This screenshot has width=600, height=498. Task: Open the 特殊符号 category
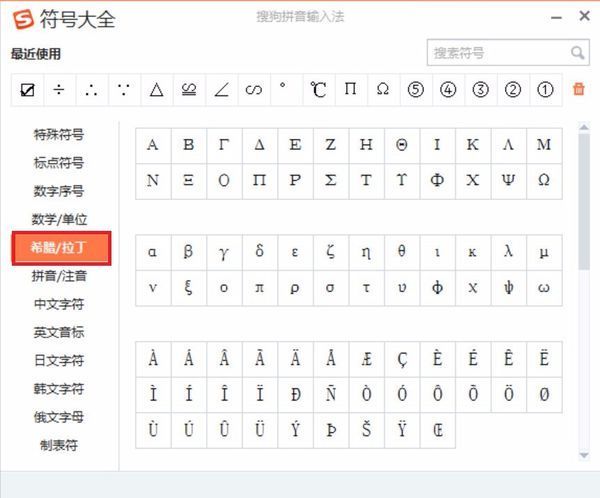59,134
